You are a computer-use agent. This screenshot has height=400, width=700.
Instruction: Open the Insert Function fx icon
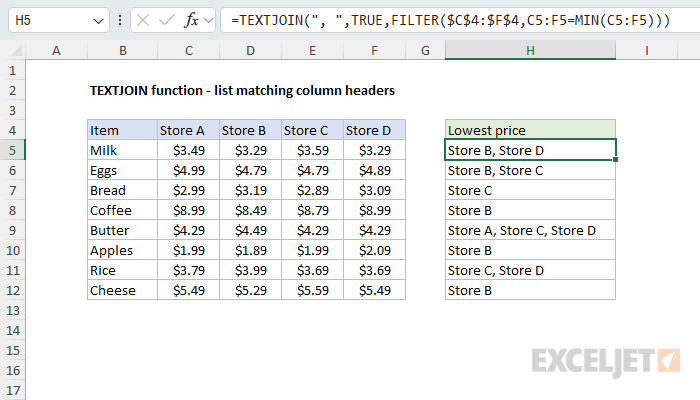tap(191, 21)
